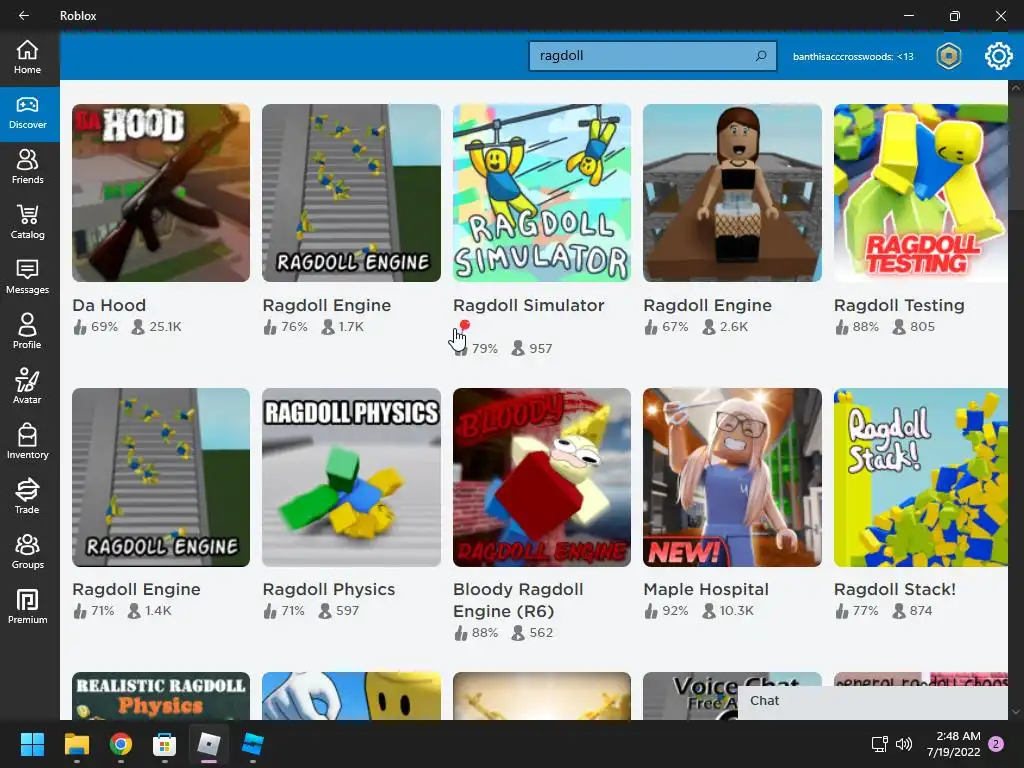Open the Avatar editor icon

tap(27, 387)
